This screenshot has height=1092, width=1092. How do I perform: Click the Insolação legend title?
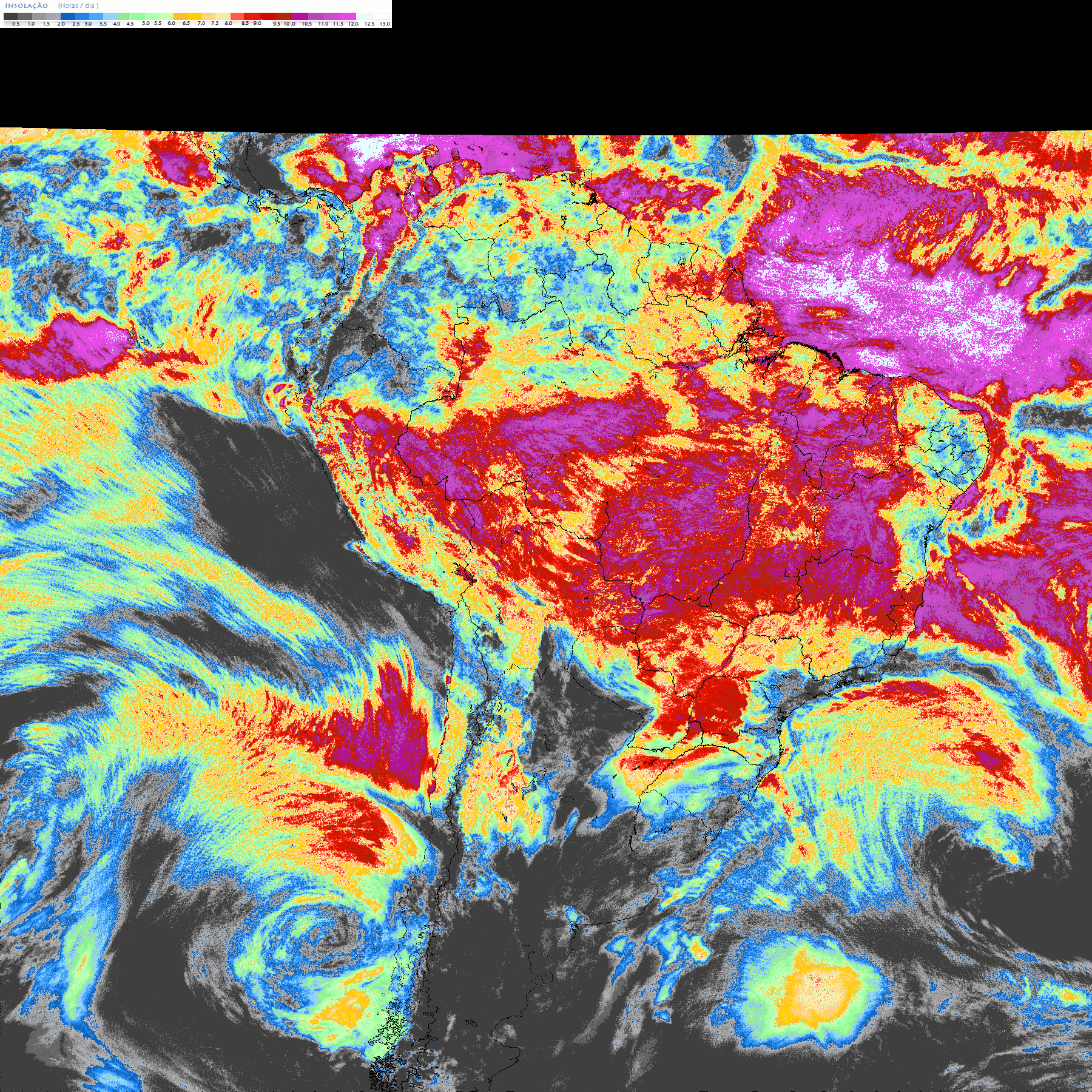(27, 5)
